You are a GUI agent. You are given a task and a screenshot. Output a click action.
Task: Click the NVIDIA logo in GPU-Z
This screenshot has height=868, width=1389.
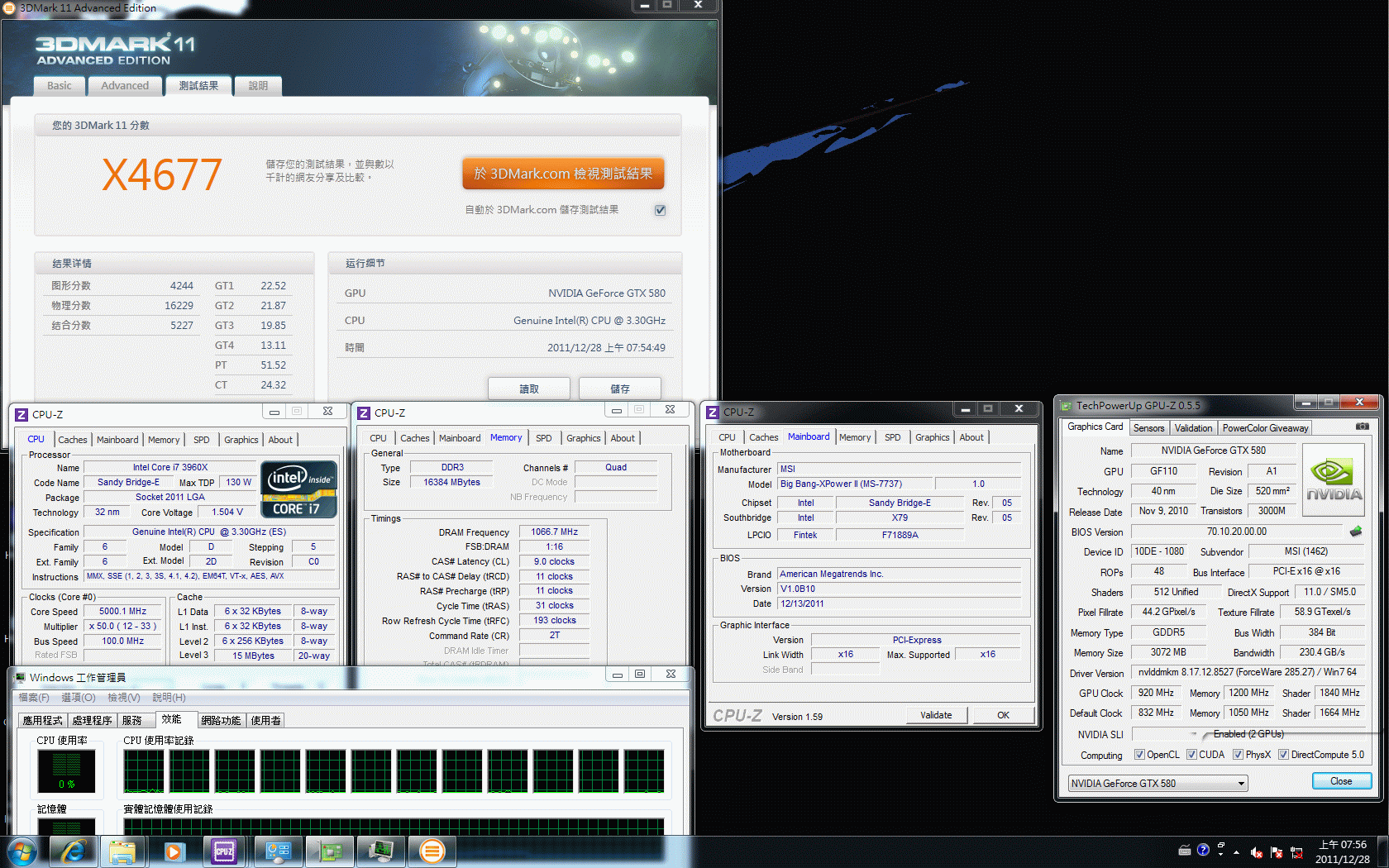(1334, 479)
